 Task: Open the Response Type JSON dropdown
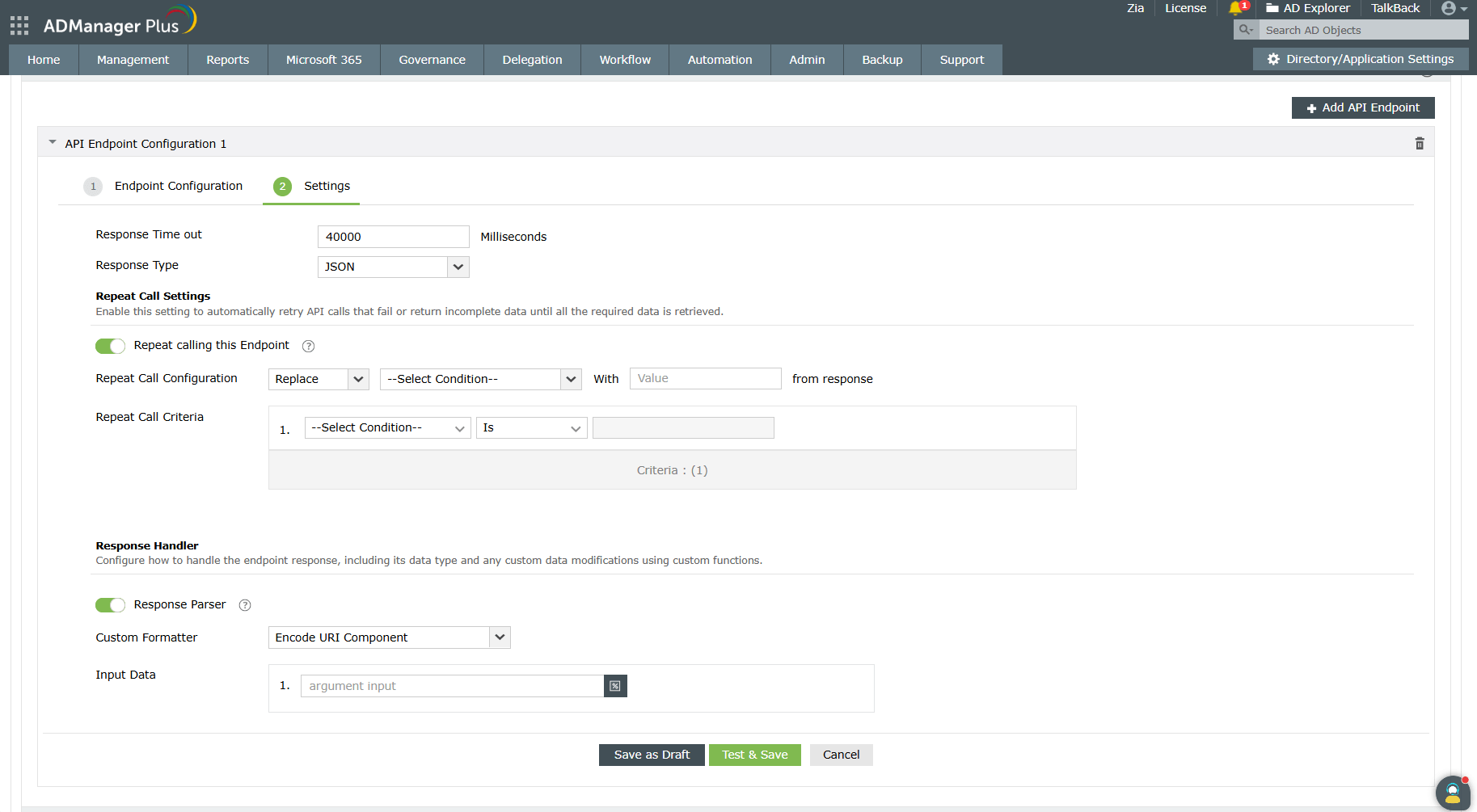tap(458, 267)
